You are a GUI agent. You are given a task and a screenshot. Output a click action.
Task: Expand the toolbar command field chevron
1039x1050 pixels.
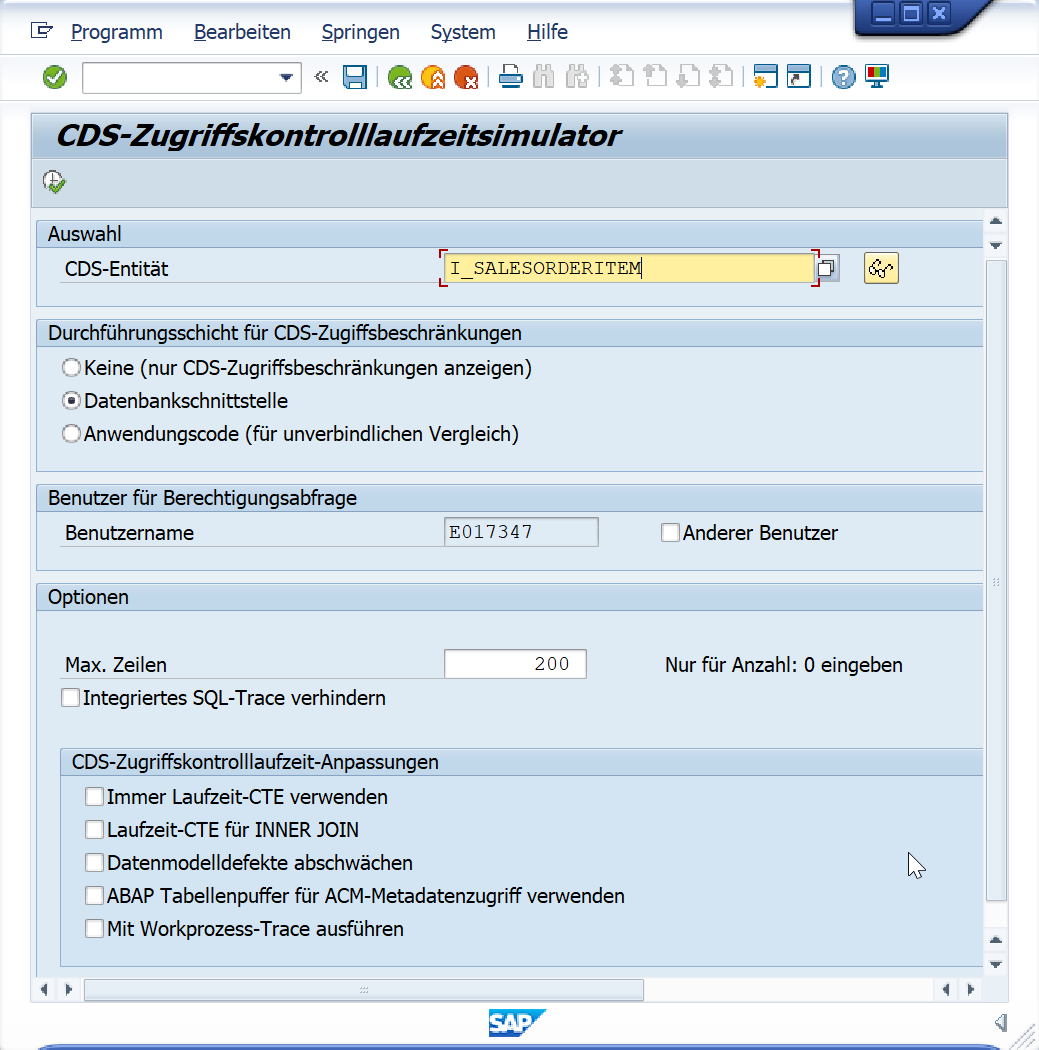(321, 77)
